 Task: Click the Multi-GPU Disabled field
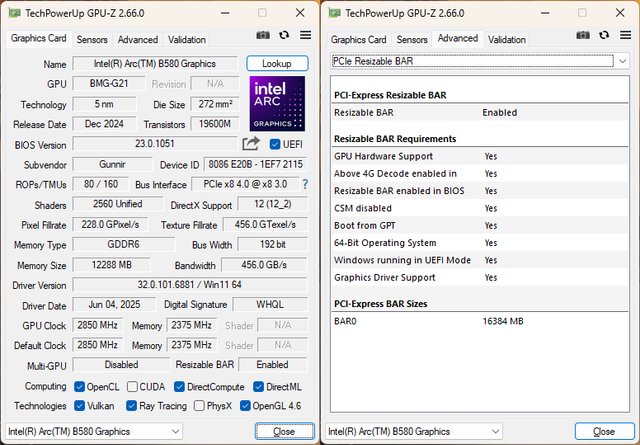pos(121,365)
